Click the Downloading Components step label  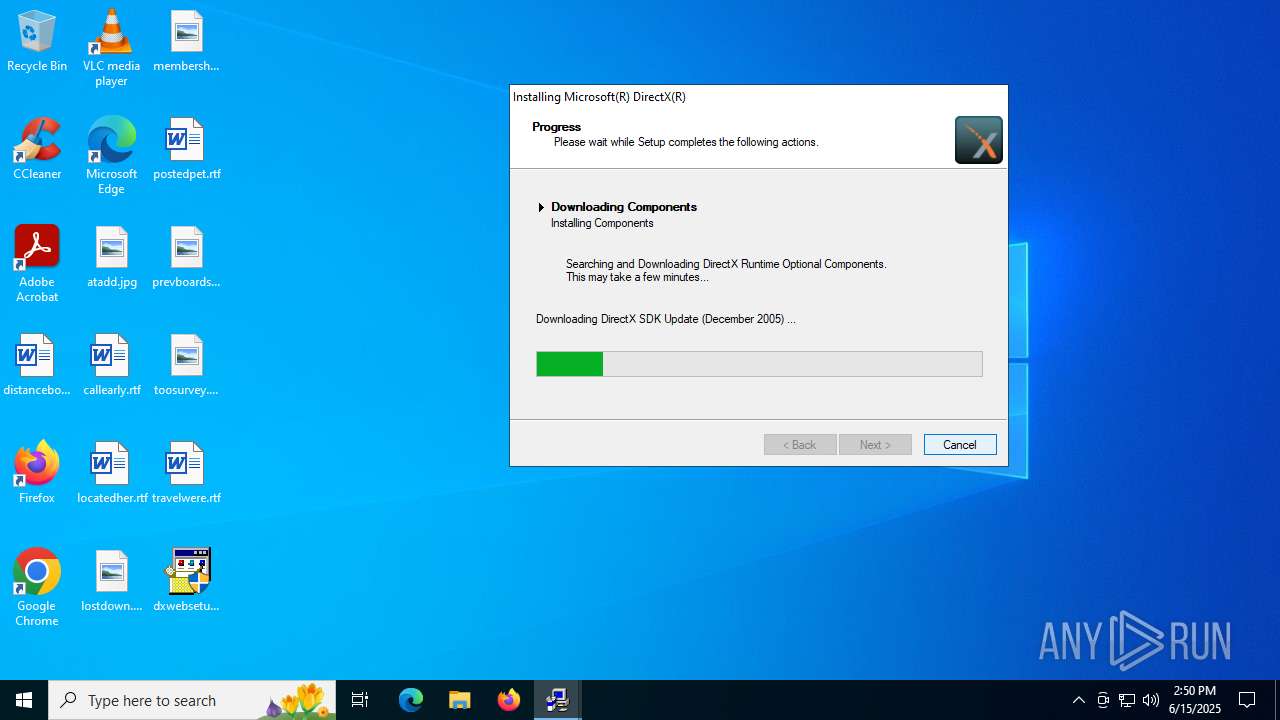pyautogui.click(x=624, y=207)
